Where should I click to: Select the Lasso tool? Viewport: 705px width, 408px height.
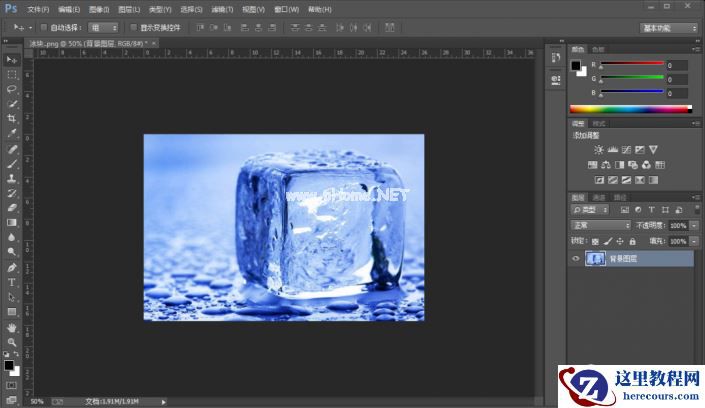(x=12, y=89)
